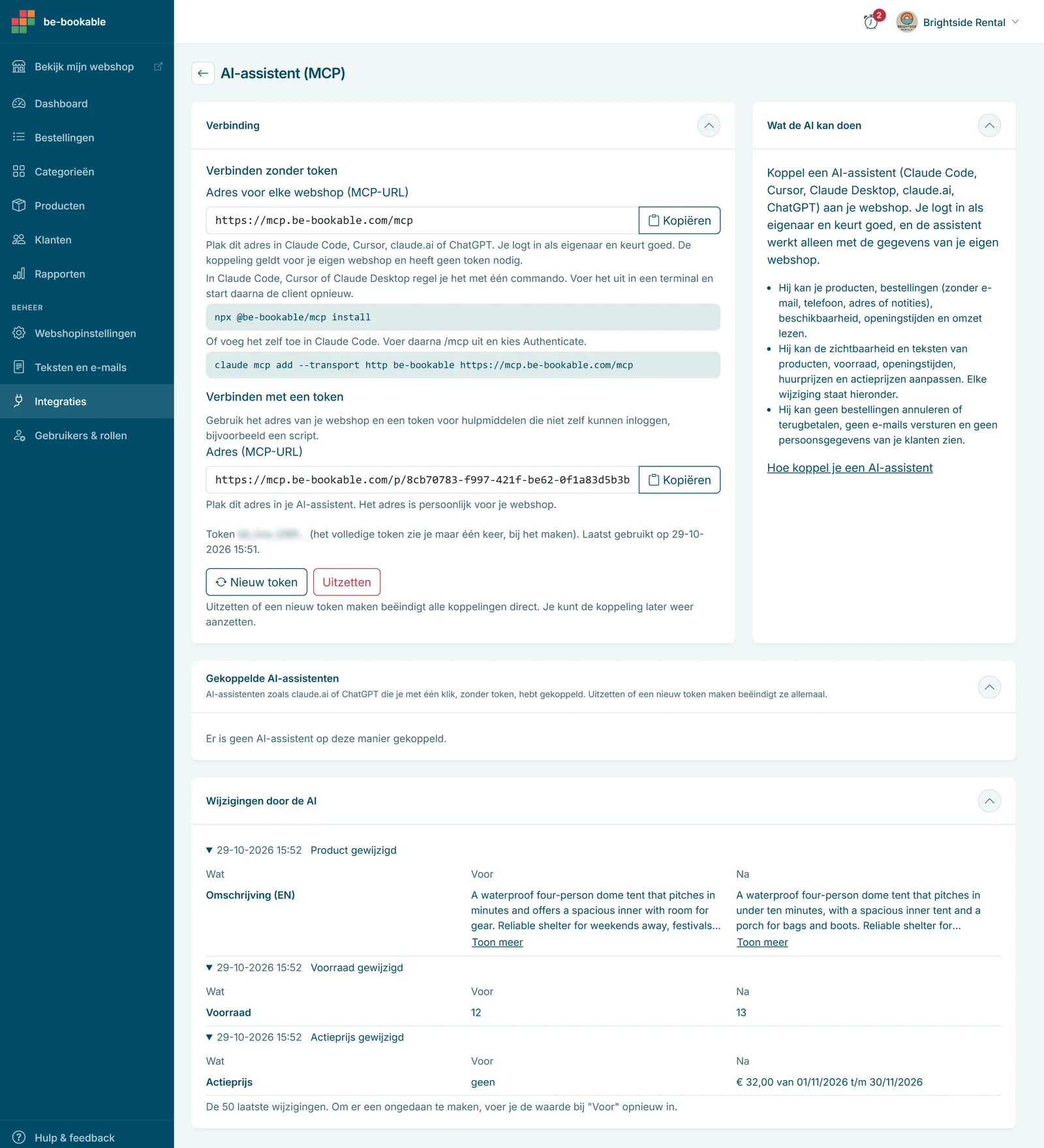Collapse the Wijzigingen door de AI section
The image size is (1044, 1148).
(989, 801)
